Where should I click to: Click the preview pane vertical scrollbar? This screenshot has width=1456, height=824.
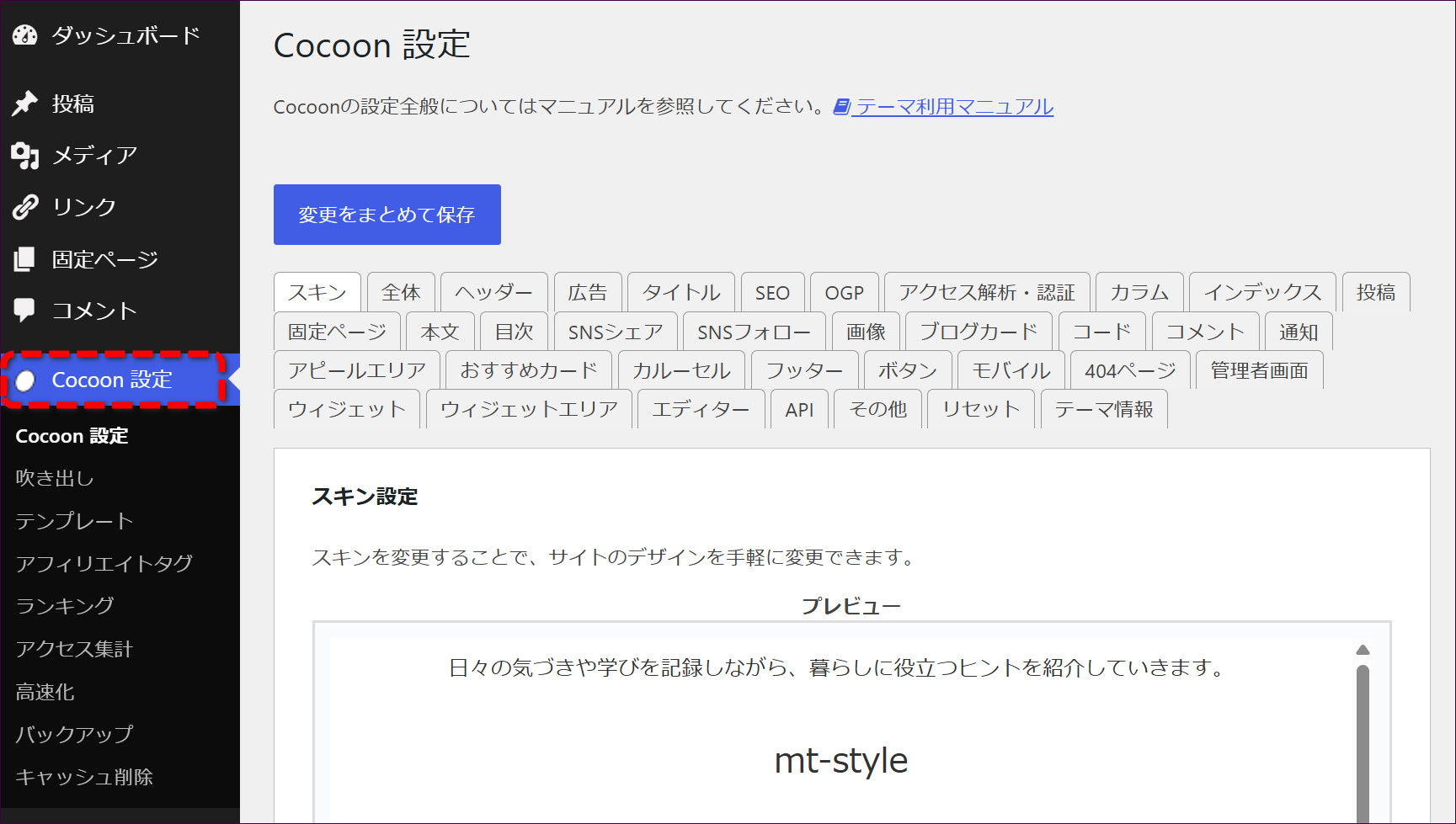pos(1363,744)
